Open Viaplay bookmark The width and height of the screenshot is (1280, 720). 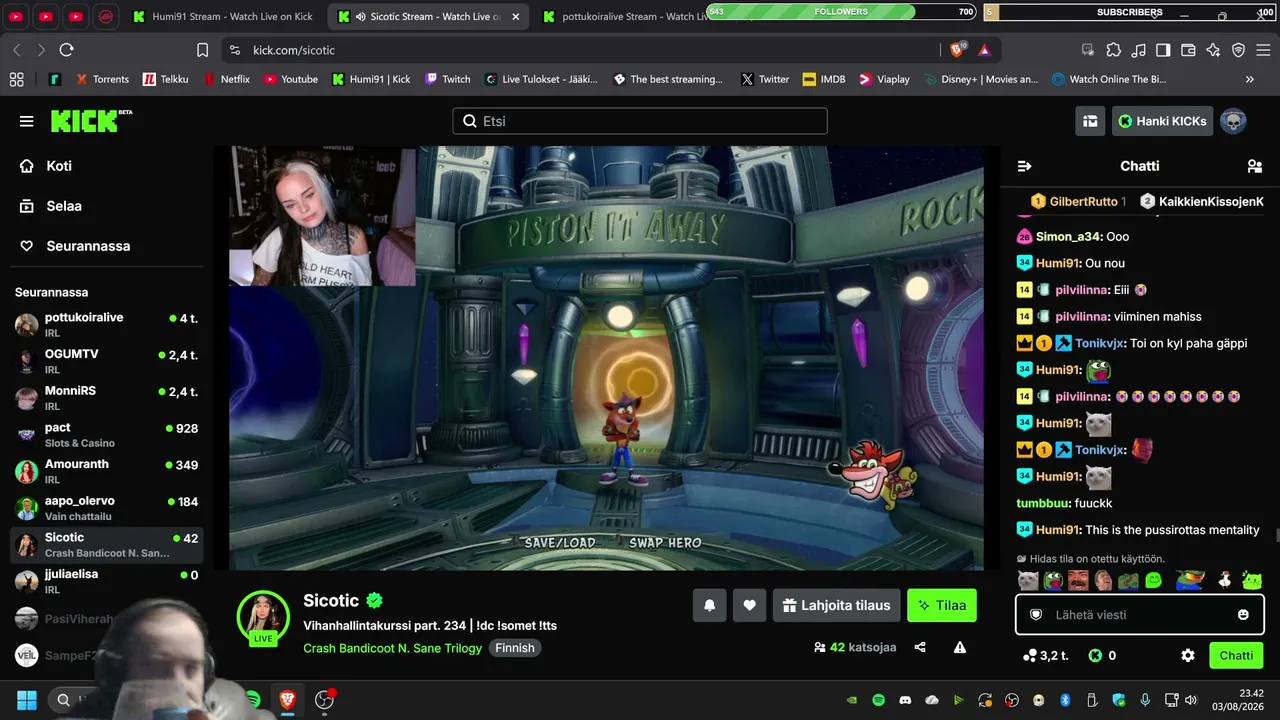pos(883,79)
